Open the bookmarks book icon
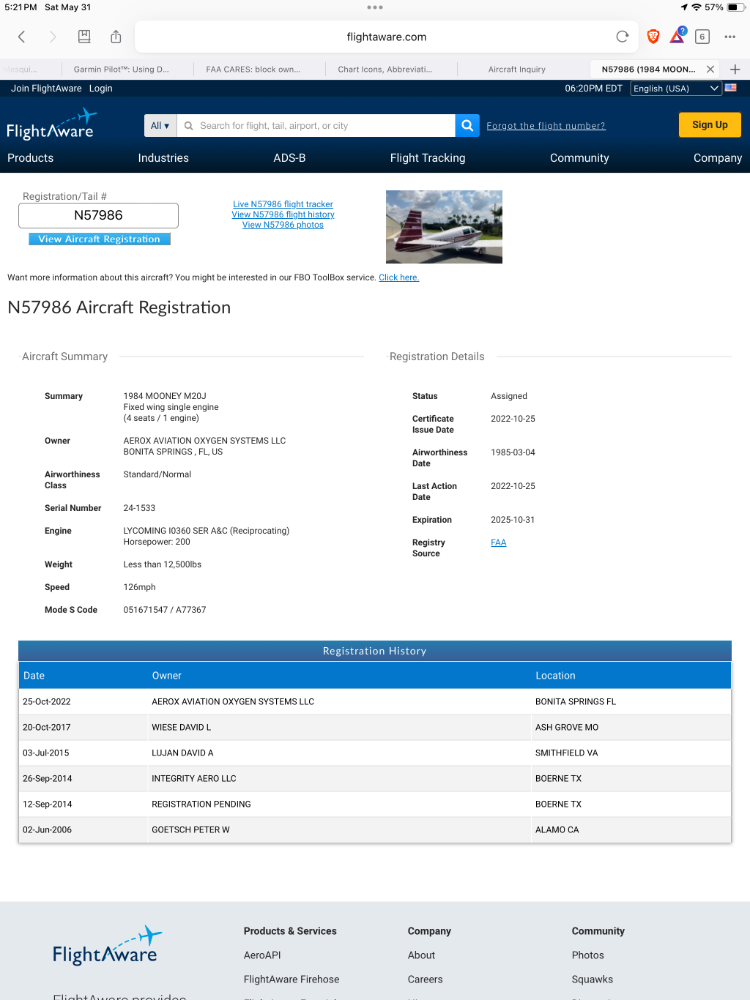 tap(84, 36)
